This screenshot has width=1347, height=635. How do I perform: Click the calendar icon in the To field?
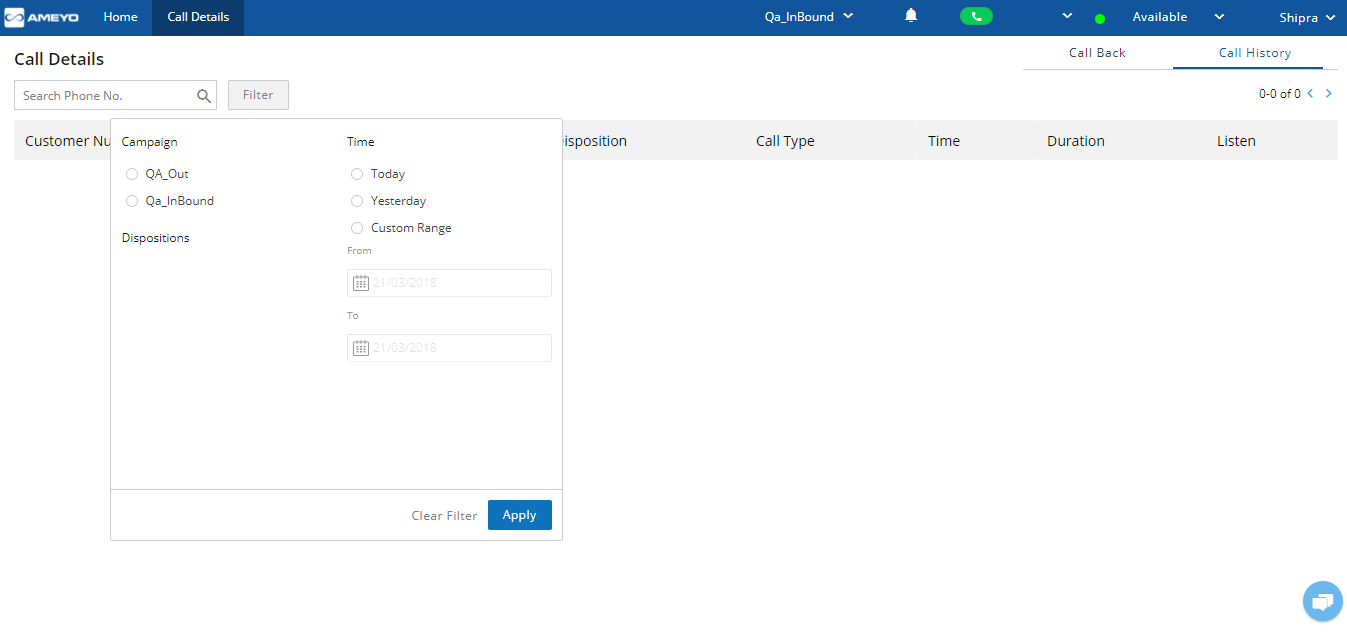pyautogui.click(x=361, y=347)
